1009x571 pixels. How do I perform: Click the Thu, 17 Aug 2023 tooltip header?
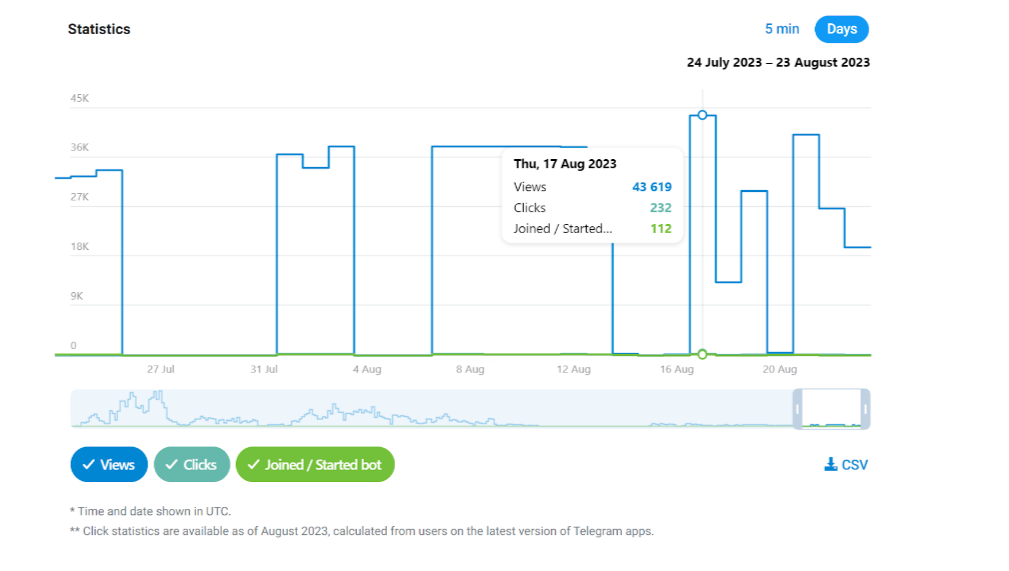[x=565, y=163]
